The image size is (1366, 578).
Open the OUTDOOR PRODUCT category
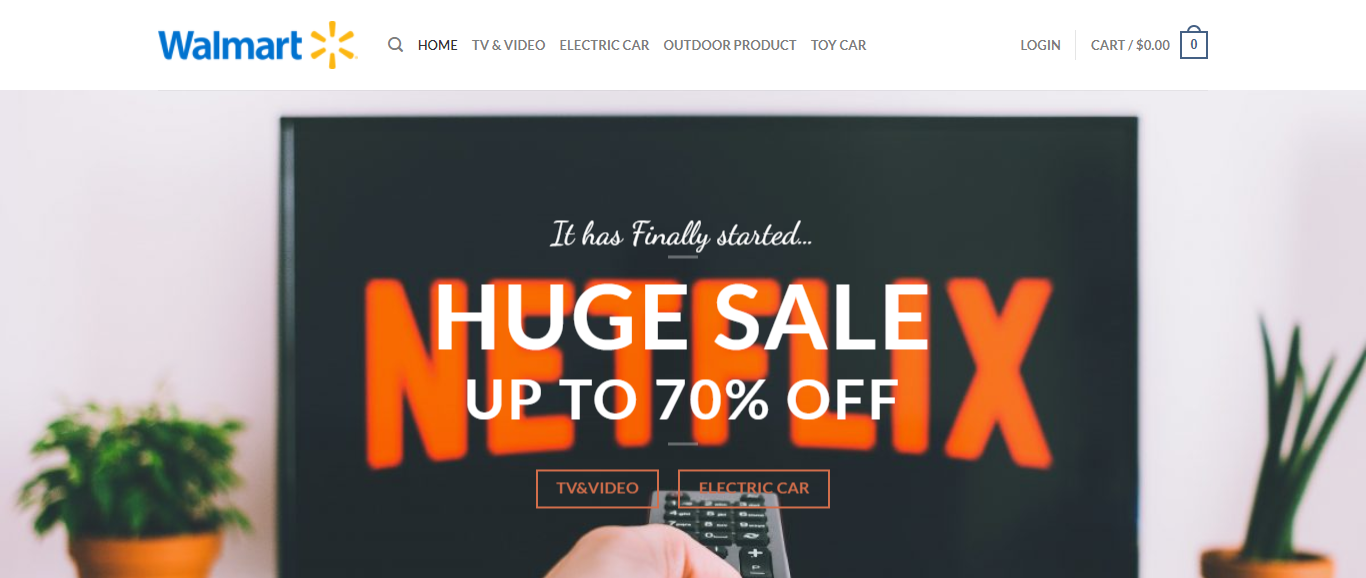730,45
